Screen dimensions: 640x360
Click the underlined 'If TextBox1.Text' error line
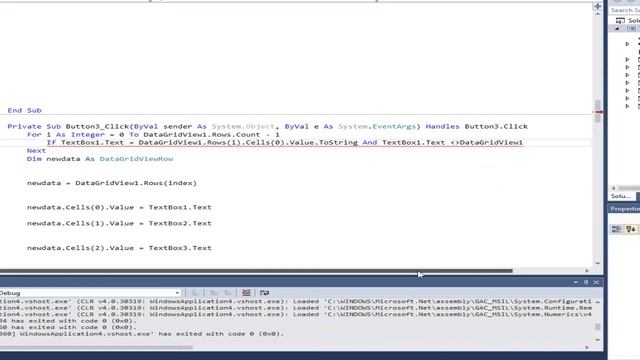285,142
